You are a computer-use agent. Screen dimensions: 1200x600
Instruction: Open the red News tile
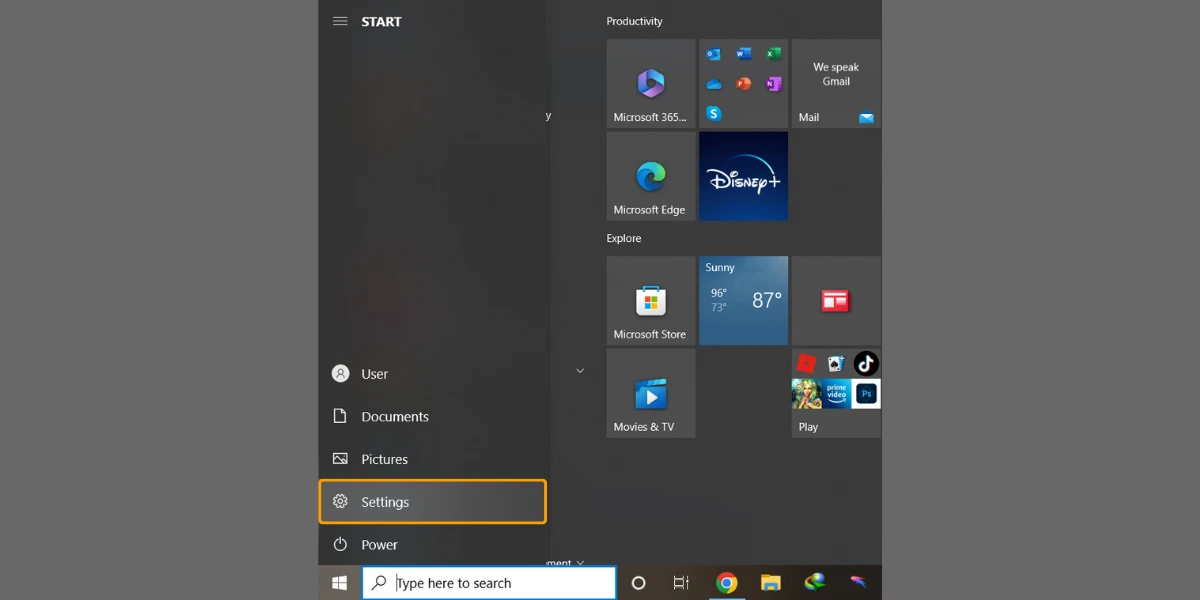click(x=836, y=300)
